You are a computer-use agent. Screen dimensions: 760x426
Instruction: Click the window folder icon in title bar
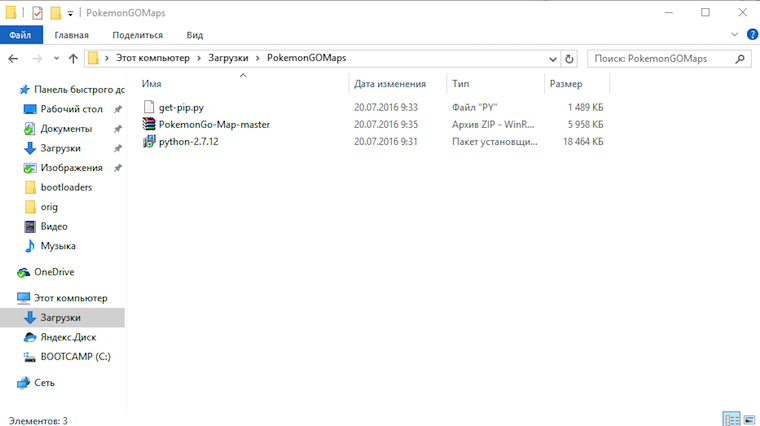click(11, 13)
